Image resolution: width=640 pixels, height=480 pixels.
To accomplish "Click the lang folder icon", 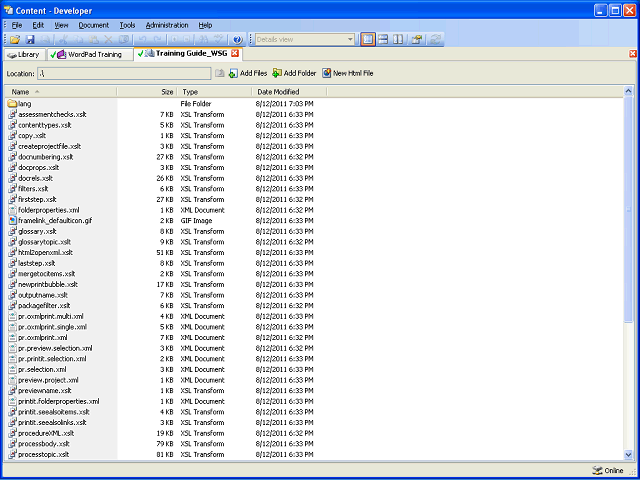I will (x=12, y=104).
